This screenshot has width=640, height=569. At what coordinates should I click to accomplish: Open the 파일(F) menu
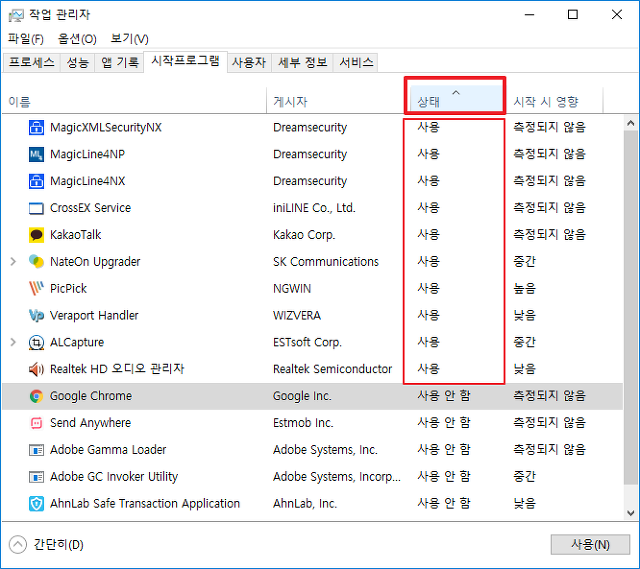[26, 39]
